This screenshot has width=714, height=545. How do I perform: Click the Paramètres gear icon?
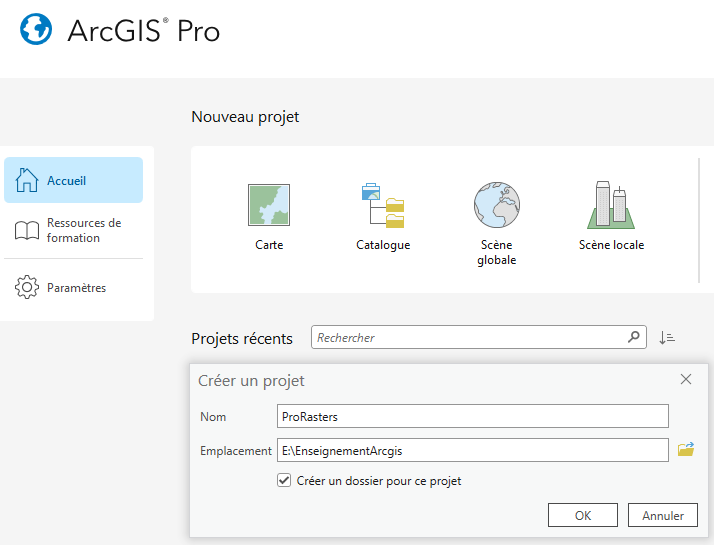(27, 288)
